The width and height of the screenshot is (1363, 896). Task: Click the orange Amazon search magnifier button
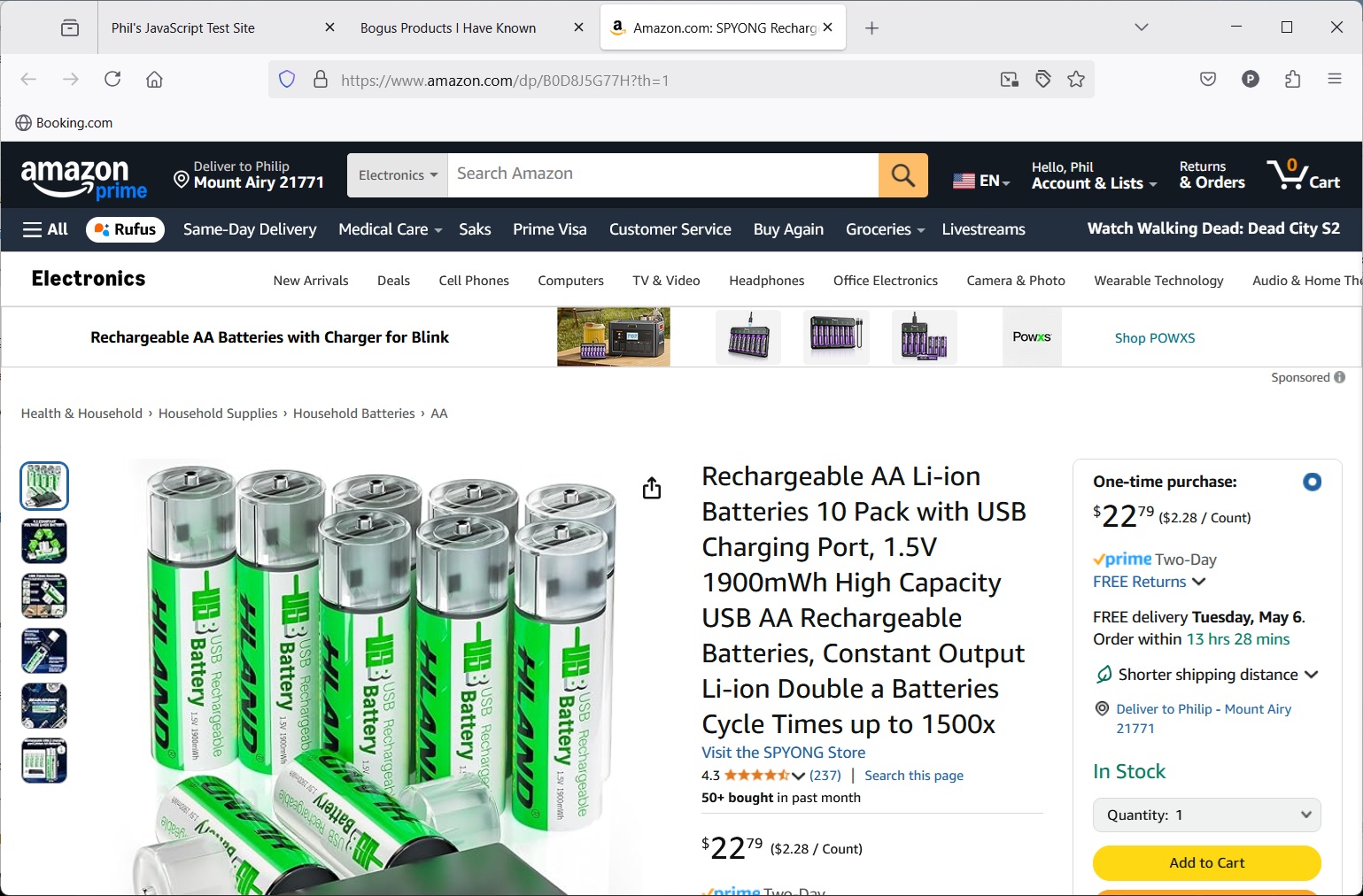point(902,175)
